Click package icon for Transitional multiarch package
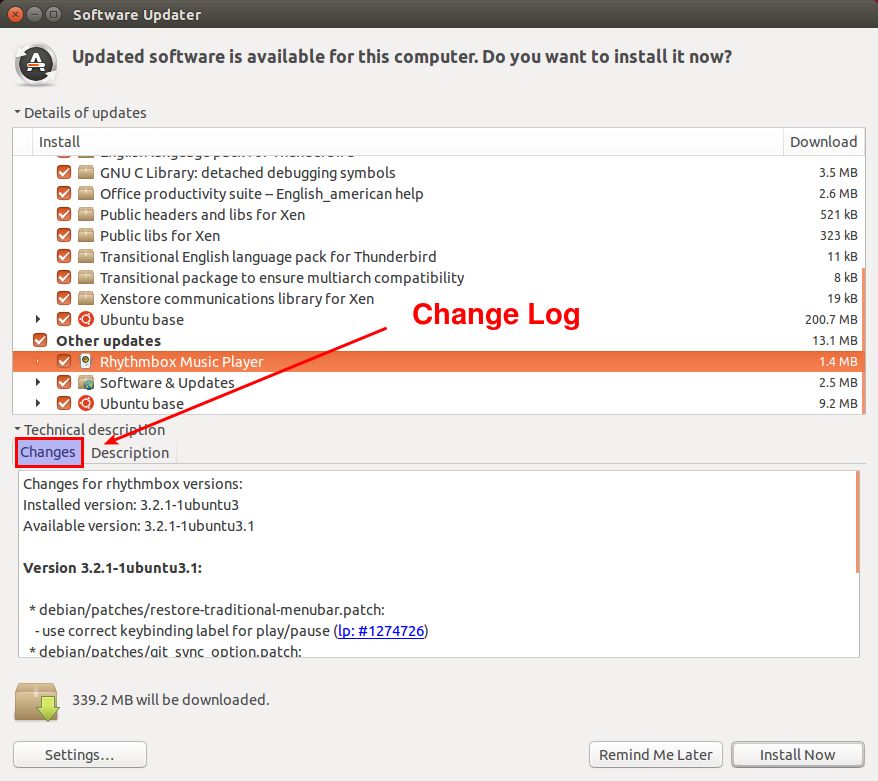The height and width of the screenshot is (781, 878). (86, 278)
